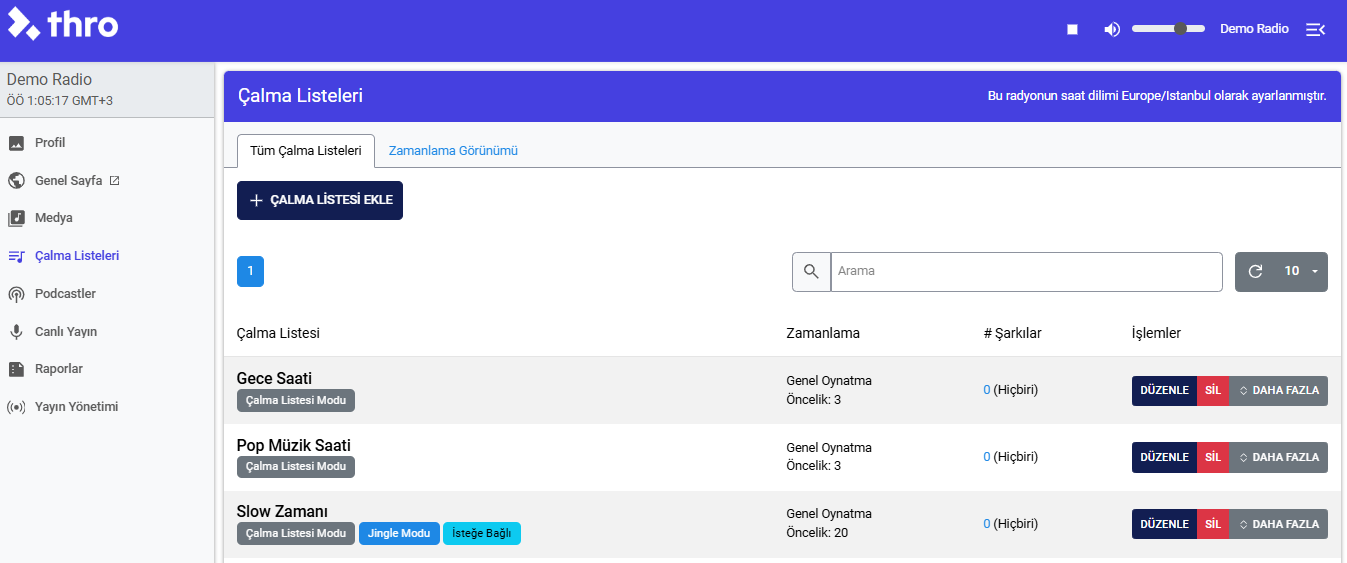Image resolution: width=1347 pixels, height=563 pixels.
Task: Click the İsteğe Bağlı badge on Slow Zamanı
Action: 482,534
